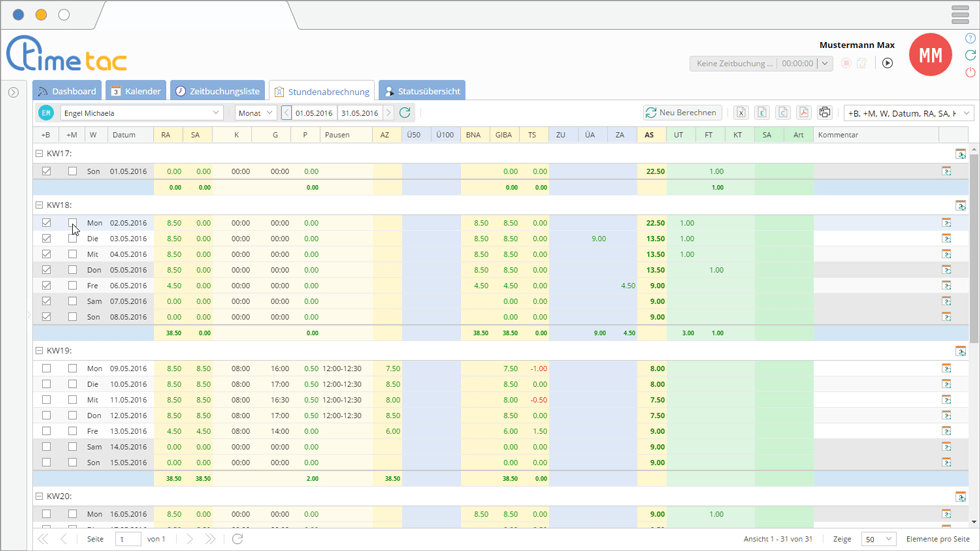Click the MM user avatar
980x551 pixels.
pyautogui.click(x=930, y=55)
